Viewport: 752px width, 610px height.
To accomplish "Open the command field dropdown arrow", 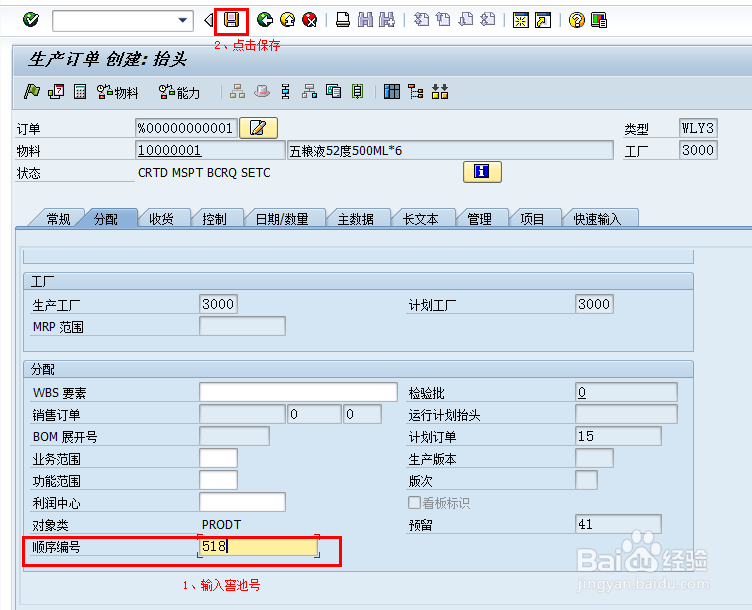I will tap(182, 21).
